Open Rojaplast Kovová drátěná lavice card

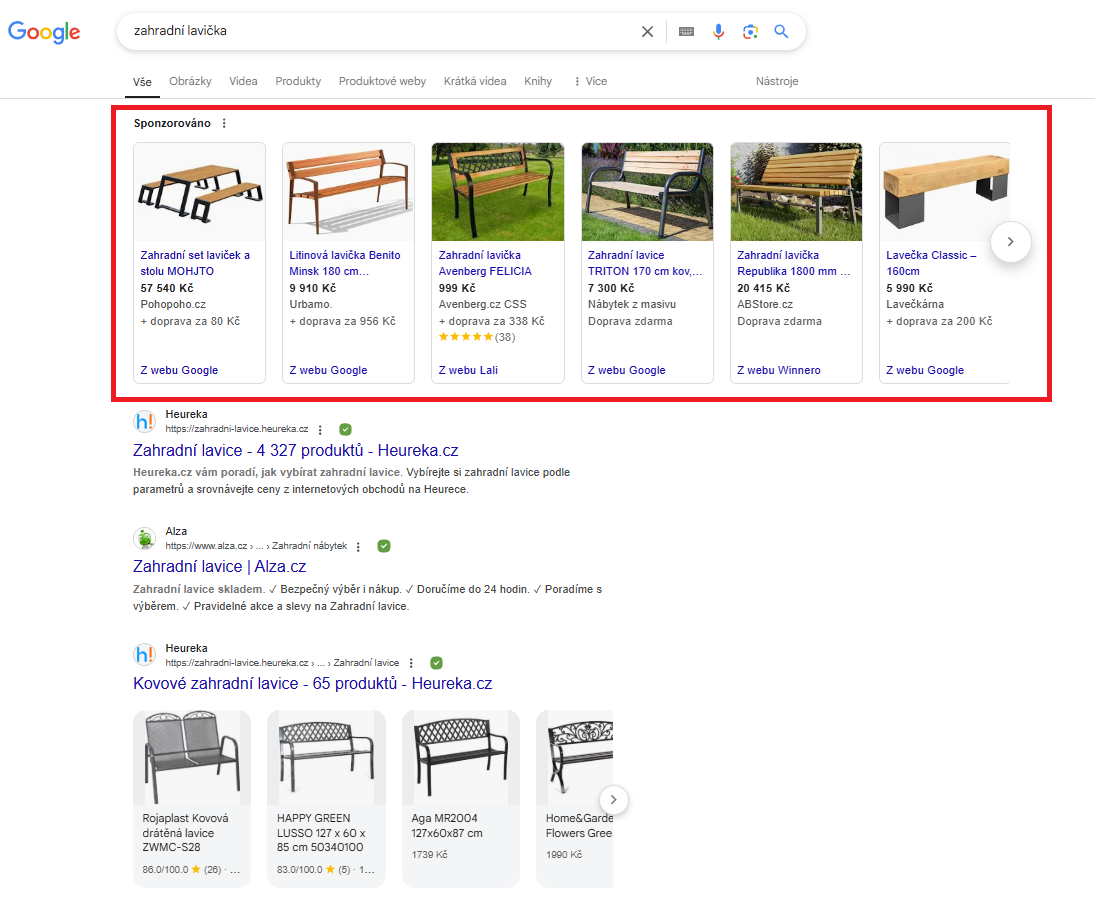click(x=191, y=799)
